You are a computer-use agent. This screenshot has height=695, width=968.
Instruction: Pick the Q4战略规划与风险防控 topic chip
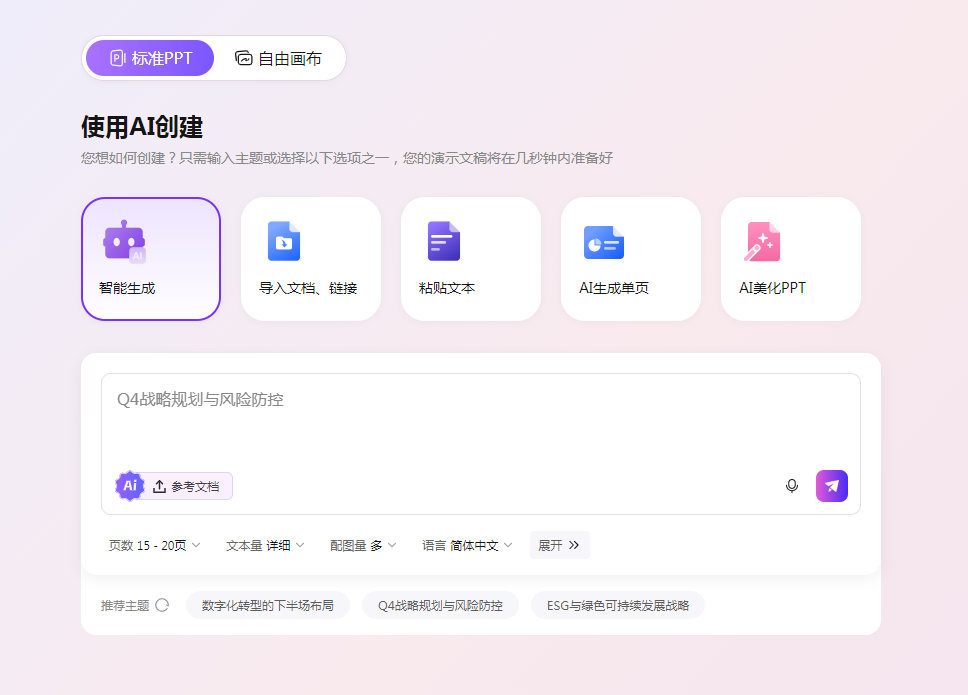(x=440, y=605)
